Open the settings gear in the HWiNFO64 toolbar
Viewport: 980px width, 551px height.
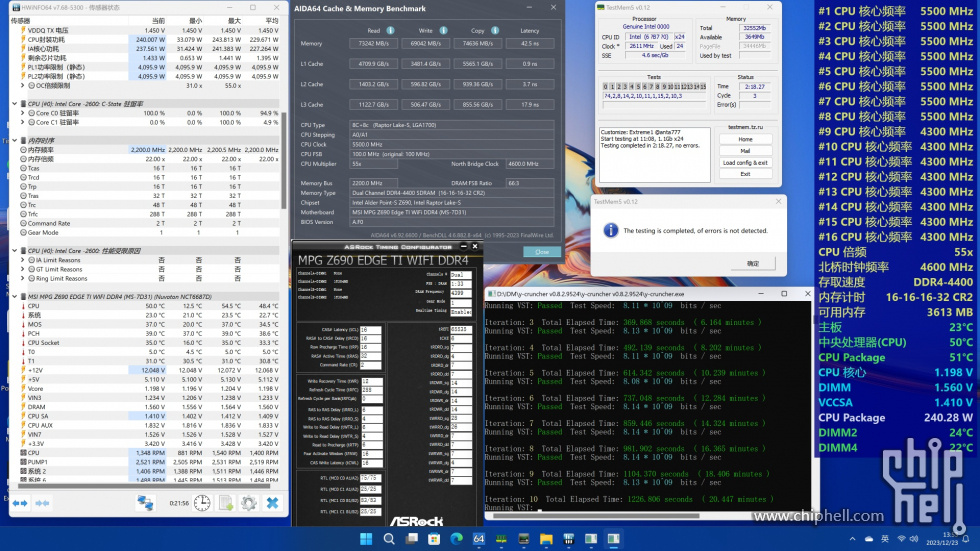(x=249, y=503)
